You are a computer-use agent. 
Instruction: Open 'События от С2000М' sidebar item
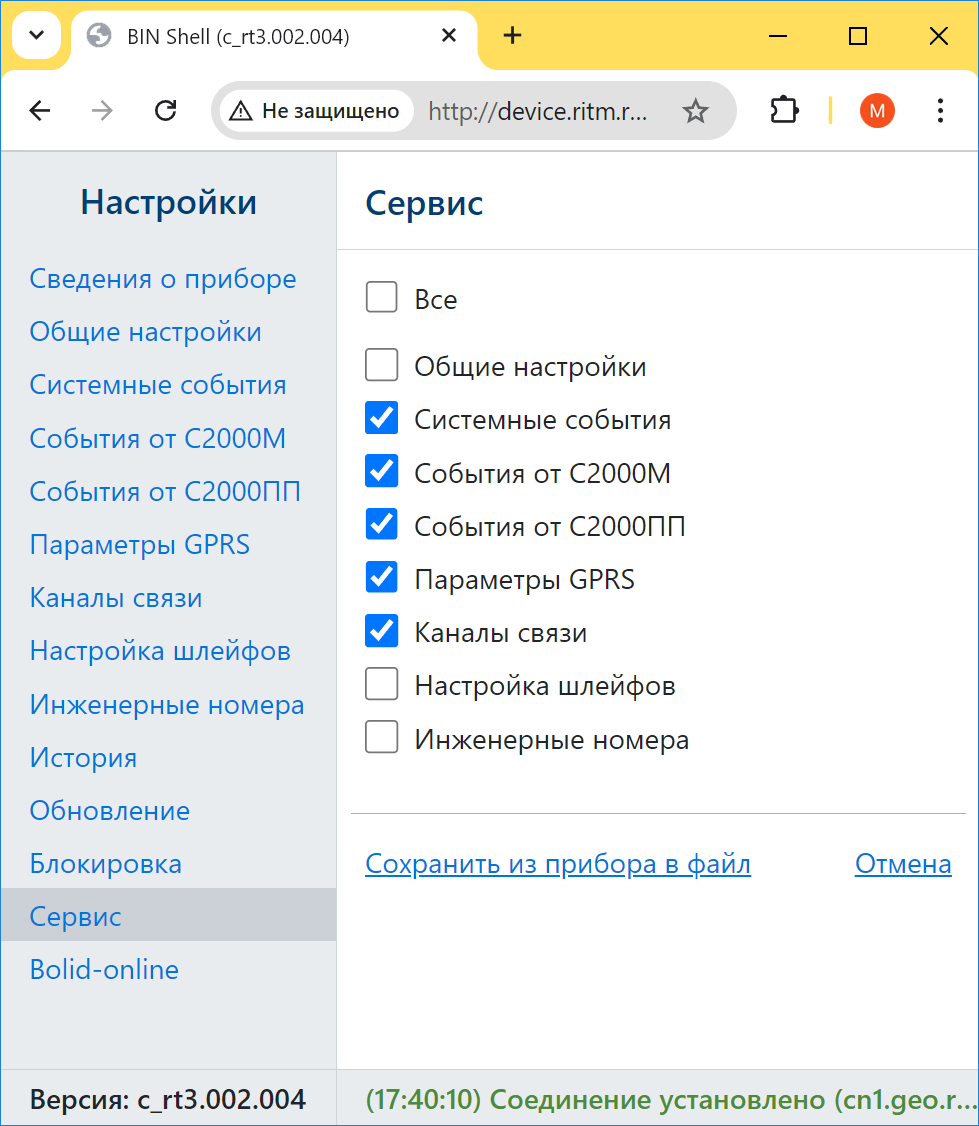(158, 438)
